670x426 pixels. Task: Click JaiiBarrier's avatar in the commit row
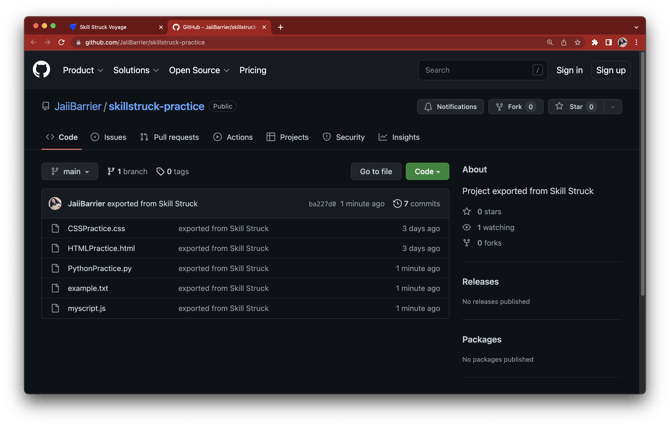(55, 203)
